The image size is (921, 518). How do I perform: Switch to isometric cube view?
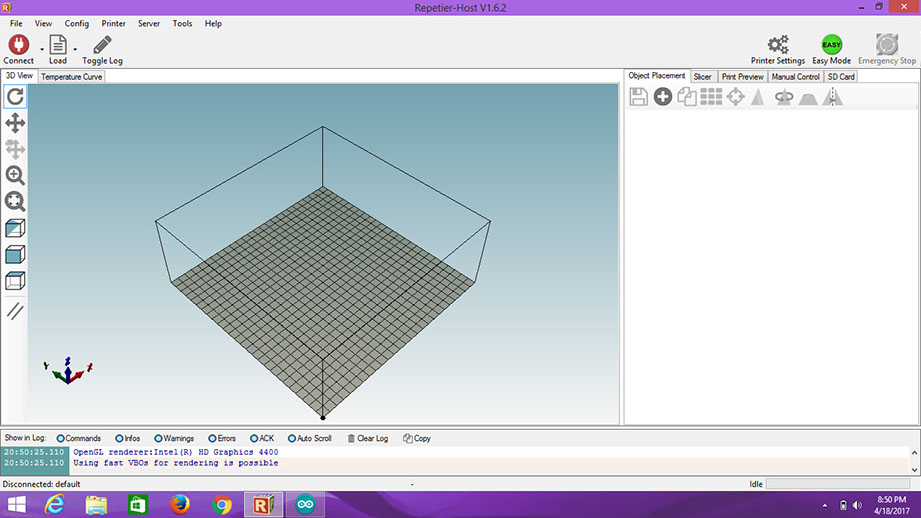pyautogui.click(x=15, y=228)
